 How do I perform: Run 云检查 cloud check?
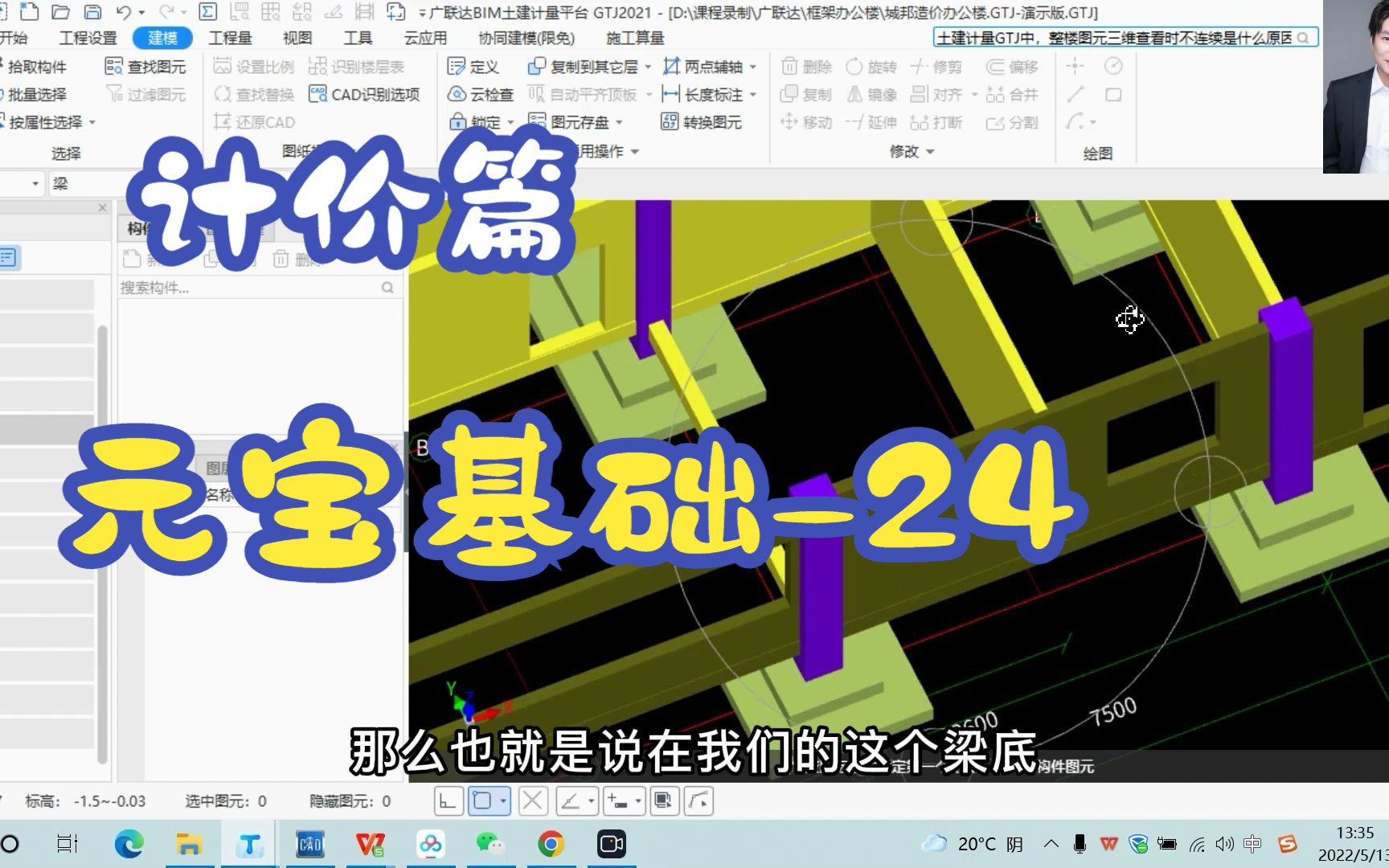pos(481,94)
